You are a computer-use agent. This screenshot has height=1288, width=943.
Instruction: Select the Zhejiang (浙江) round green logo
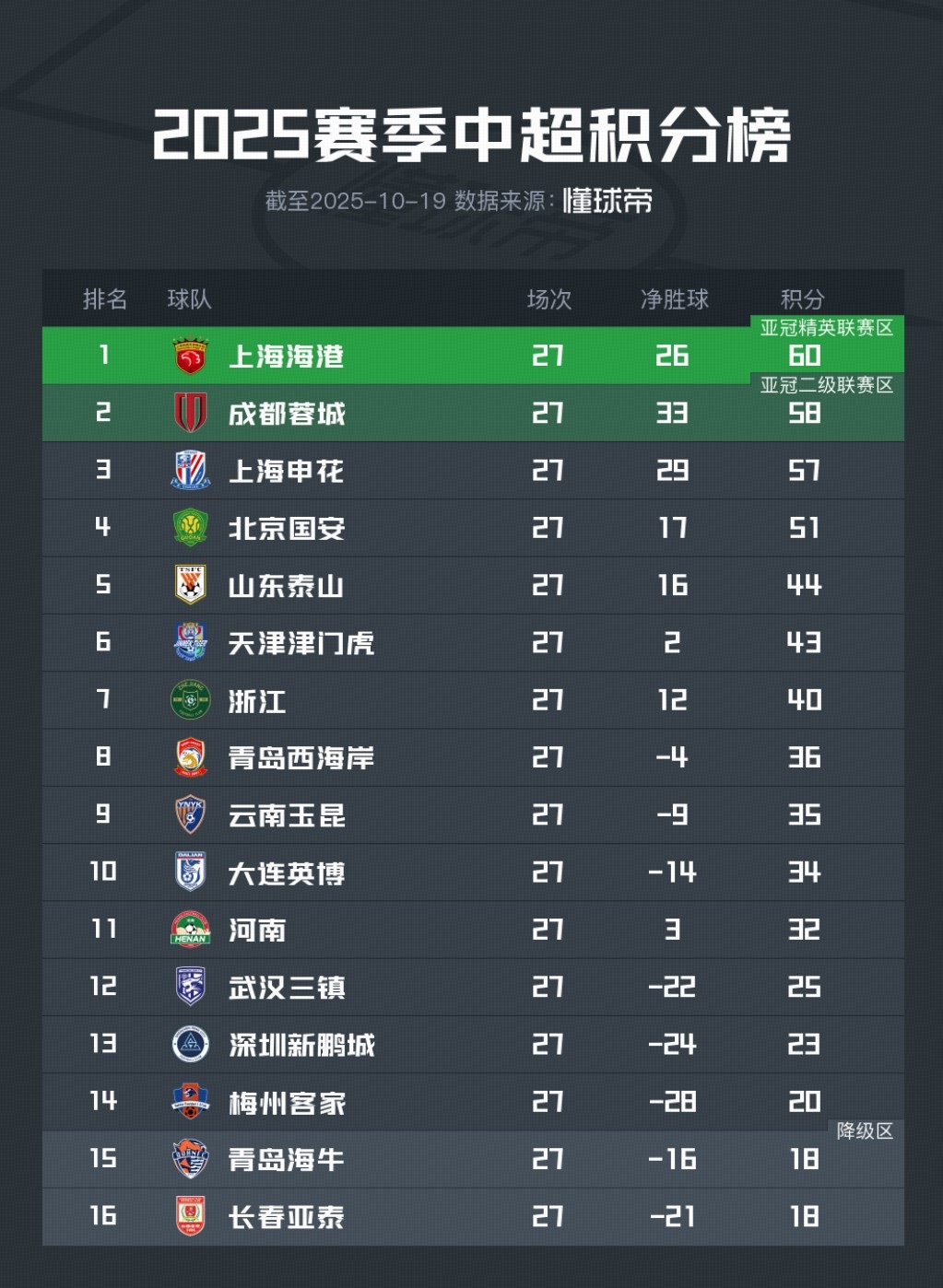coord(191,700)
